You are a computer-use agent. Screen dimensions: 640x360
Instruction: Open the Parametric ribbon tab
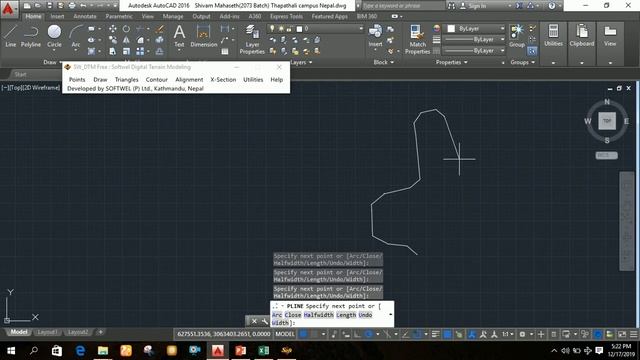pos(119,16)
